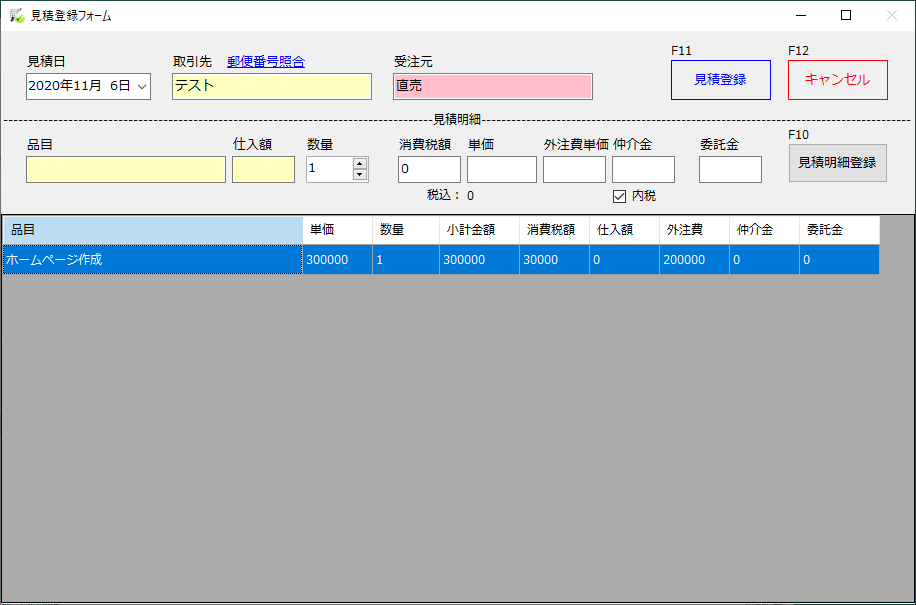
Task: Focus the 仕入額 input field
Action: pyautogui.click(x=263, y=170)
